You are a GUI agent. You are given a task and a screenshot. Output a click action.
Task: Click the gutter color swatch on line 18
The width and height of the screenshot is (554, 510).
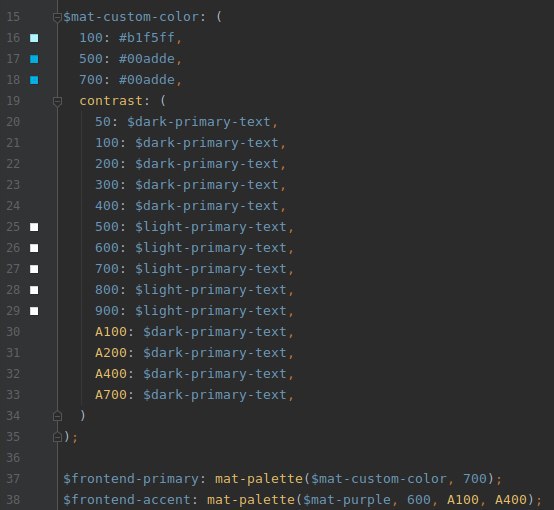[x=34, y=80]
